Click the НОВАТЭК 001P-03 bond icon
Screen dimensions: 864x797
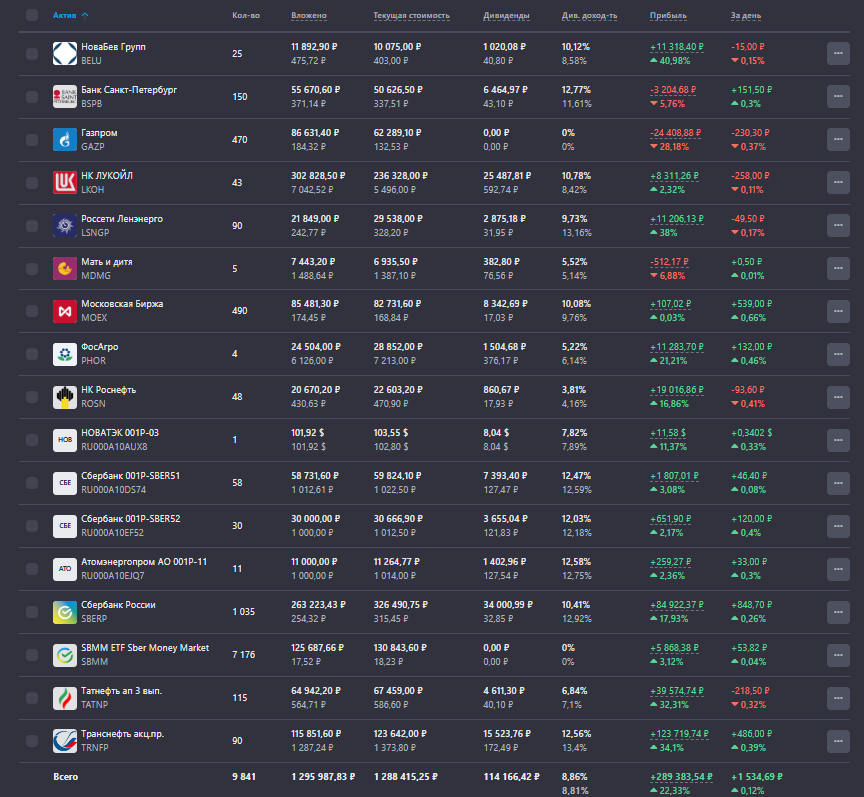click(x=65, y=440)
